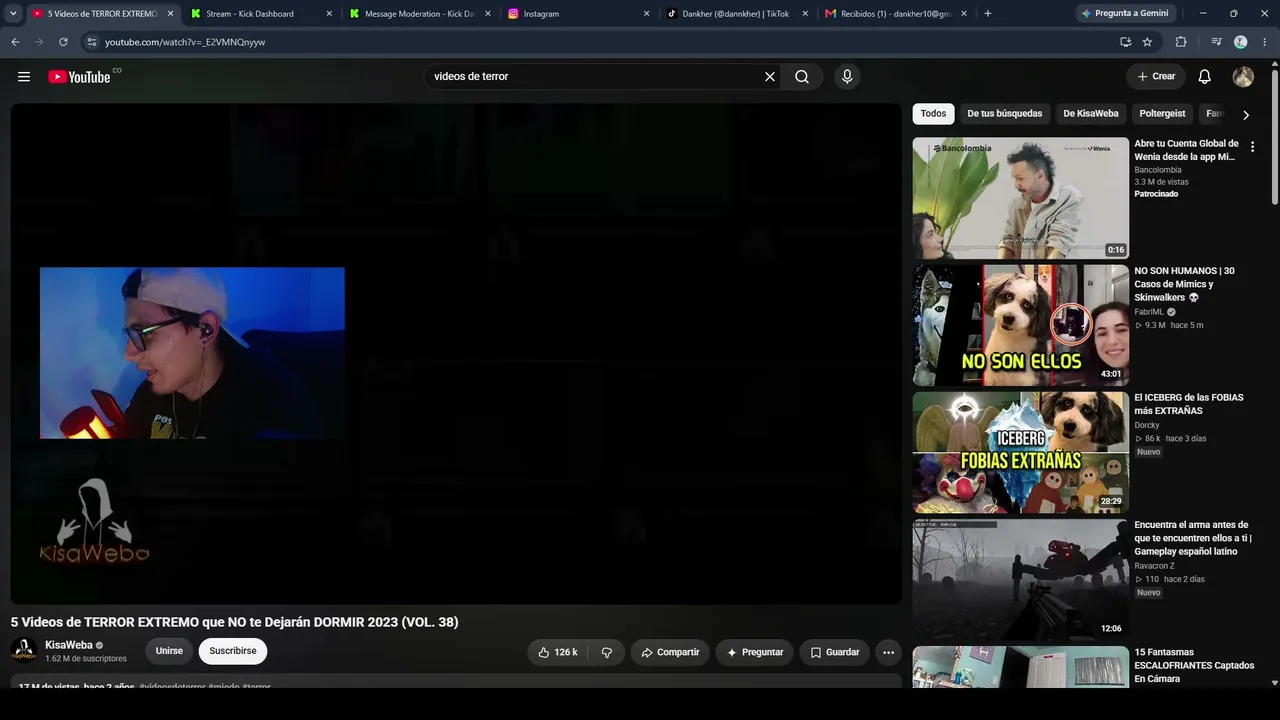Open a new browser tab
Viewport: 1280px width, 720px height.
[988, 14]
